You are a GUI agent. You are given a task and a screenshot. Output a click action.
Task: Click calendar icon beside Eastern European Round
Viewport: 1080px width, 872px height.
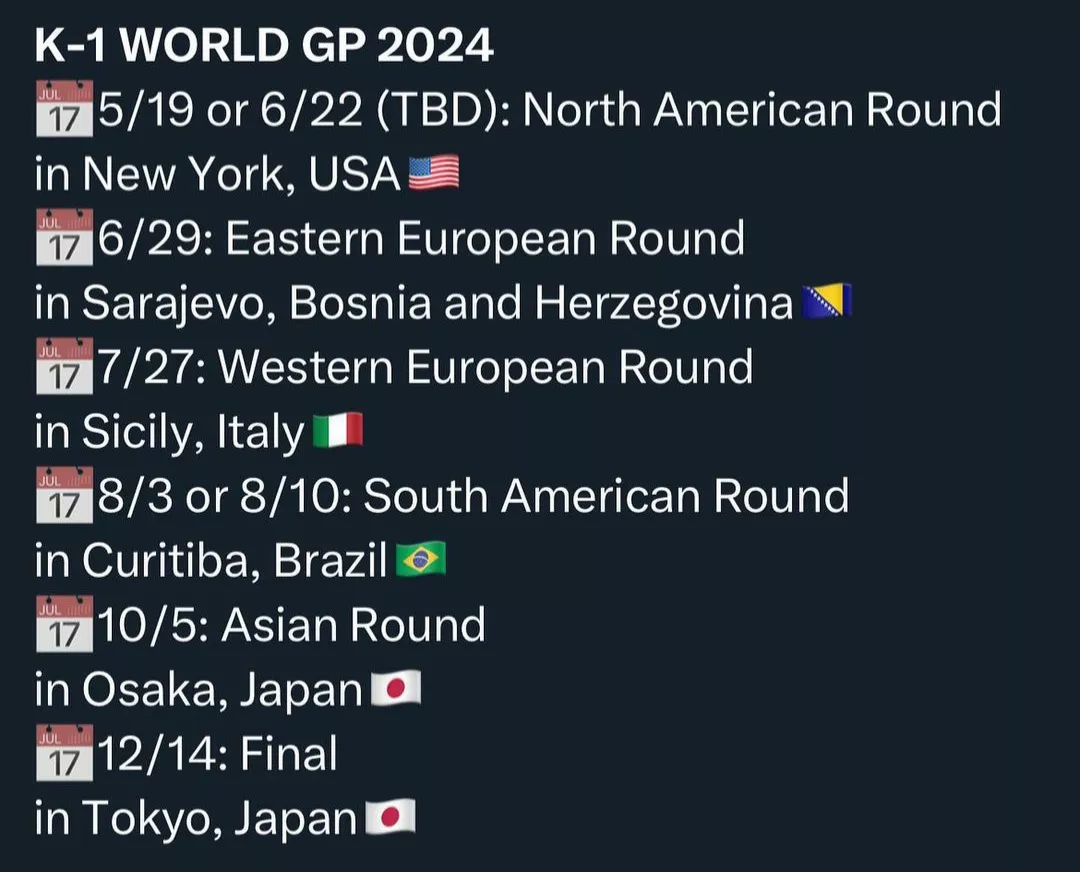pos(64,239)
